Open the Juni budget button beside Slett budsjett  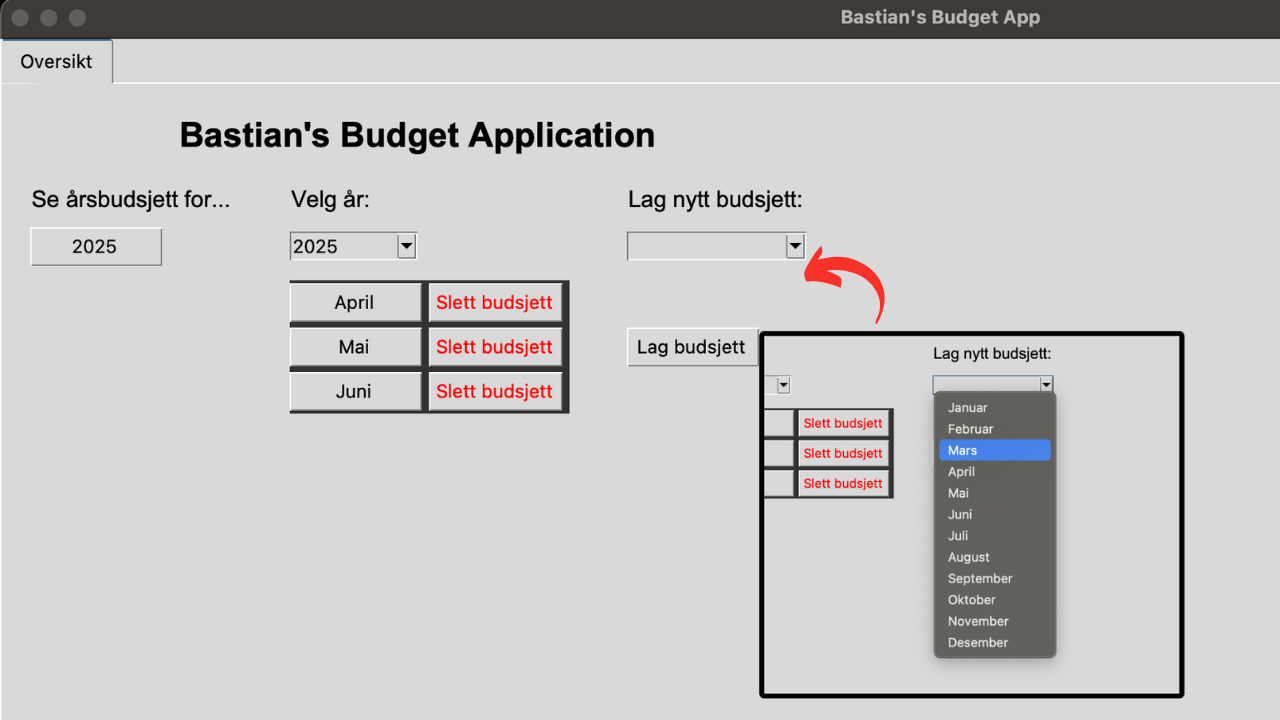[x=355, y=391]
